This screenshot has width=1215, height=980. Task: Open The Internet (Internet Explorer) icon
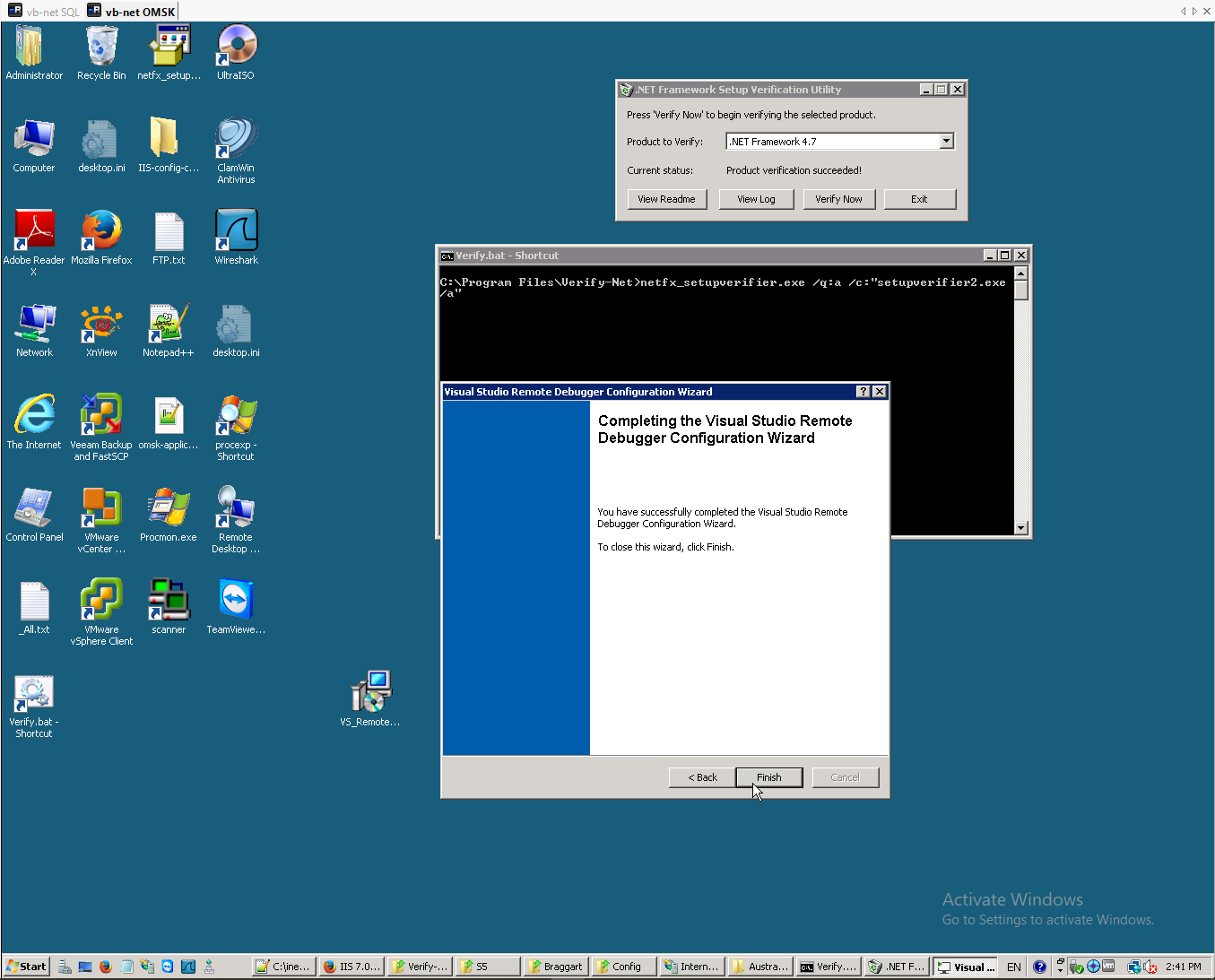point(34,422)
